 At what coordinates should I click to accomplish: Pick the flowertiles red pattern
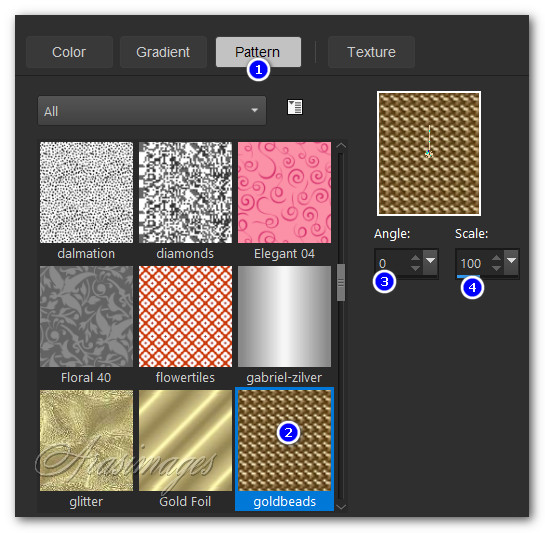185,316
